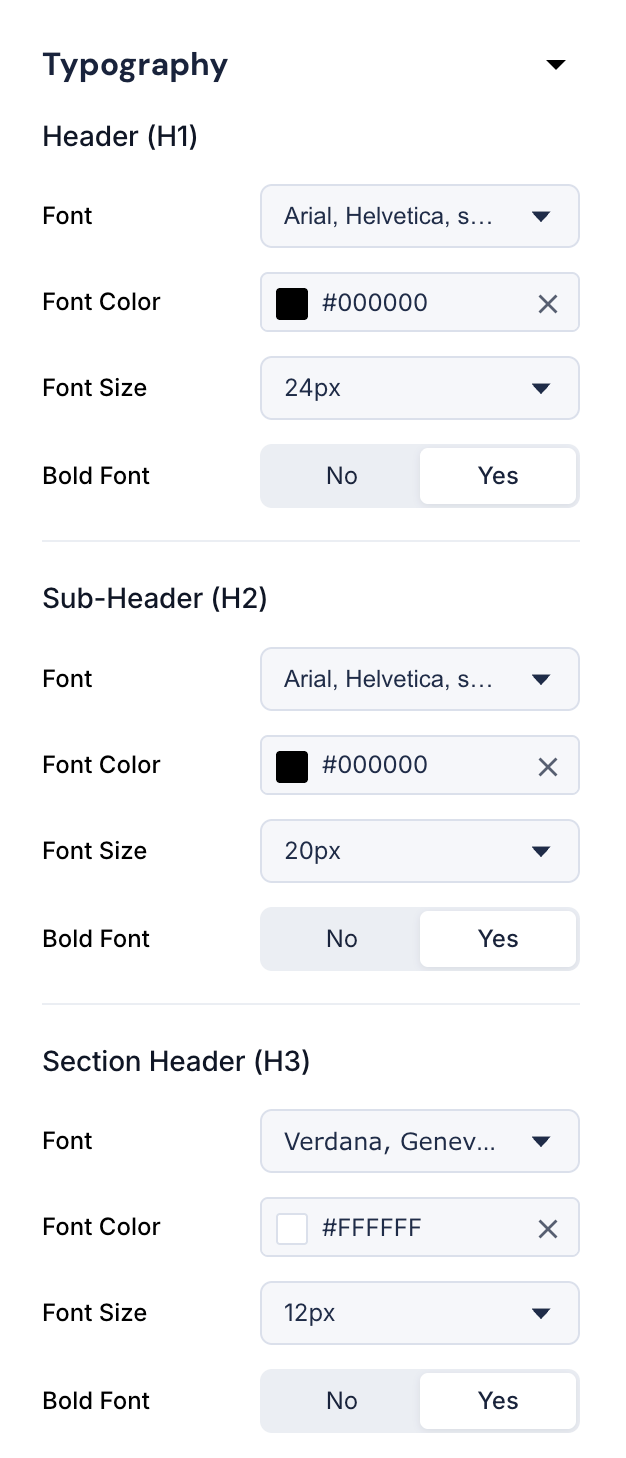Clear the Sub-Header (H2) font color
Viewport: 626px width, 1458px height.
pos(547,767)
